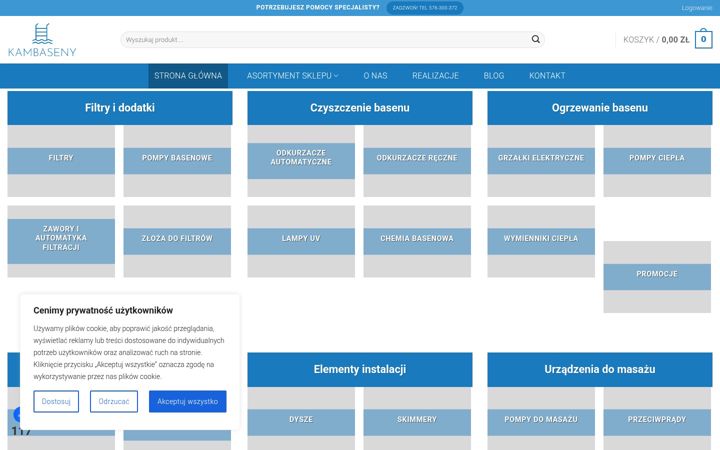Screen dimensions: 720x450
Task: Open Czyszczenie basenu category header
Action: click(360, 108)
